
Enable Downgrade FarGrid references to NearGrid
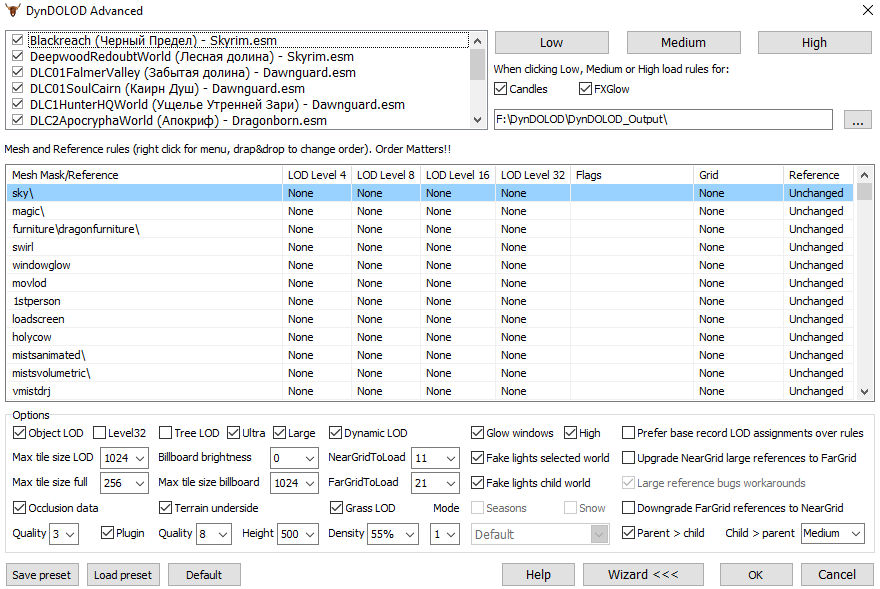coord(629,508)
